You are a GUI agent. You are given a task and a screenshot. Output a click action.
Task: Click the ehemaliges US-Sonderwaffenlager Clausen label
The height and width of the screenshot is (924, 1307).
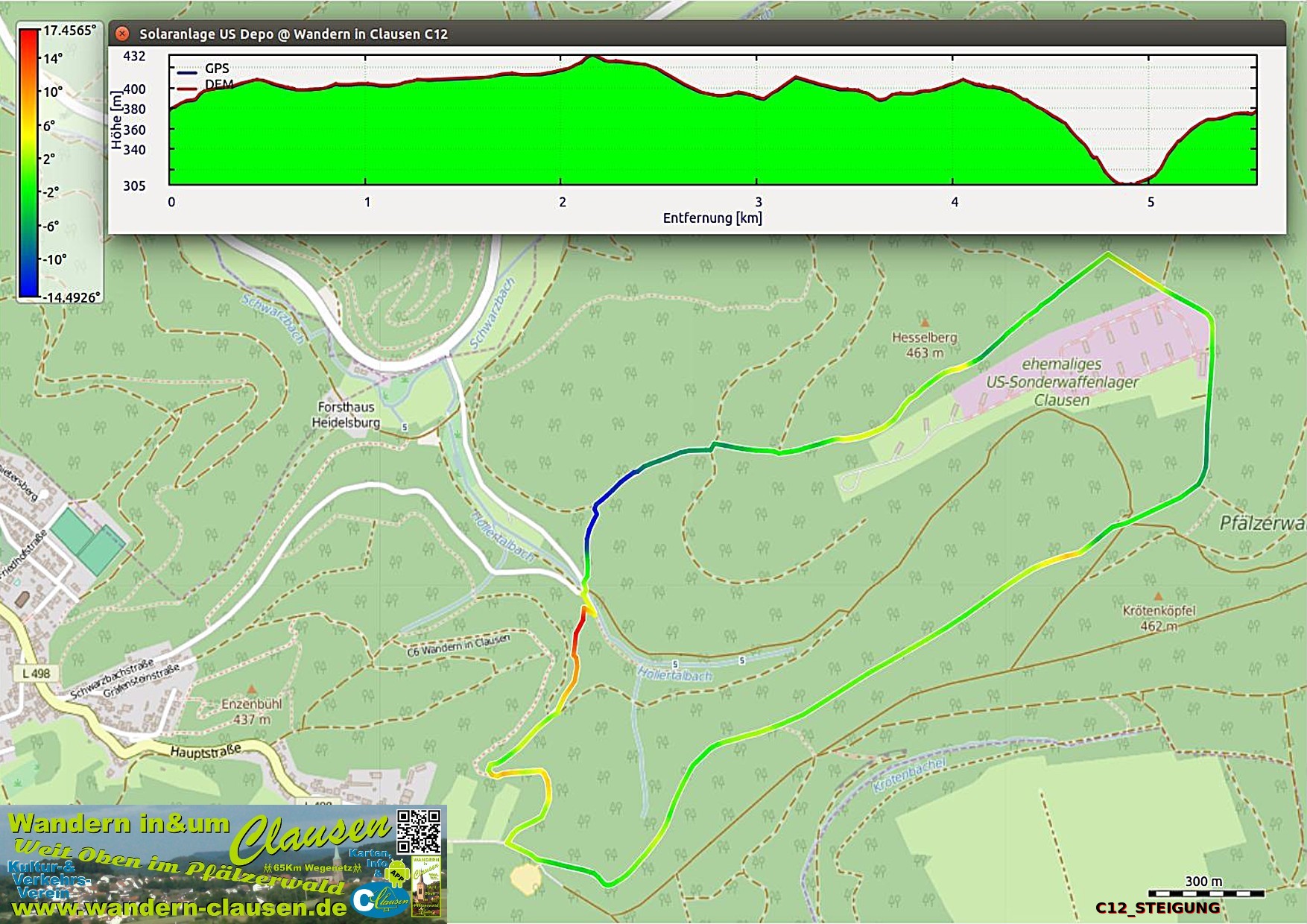pyautogui.click(x=1062, y=382)
